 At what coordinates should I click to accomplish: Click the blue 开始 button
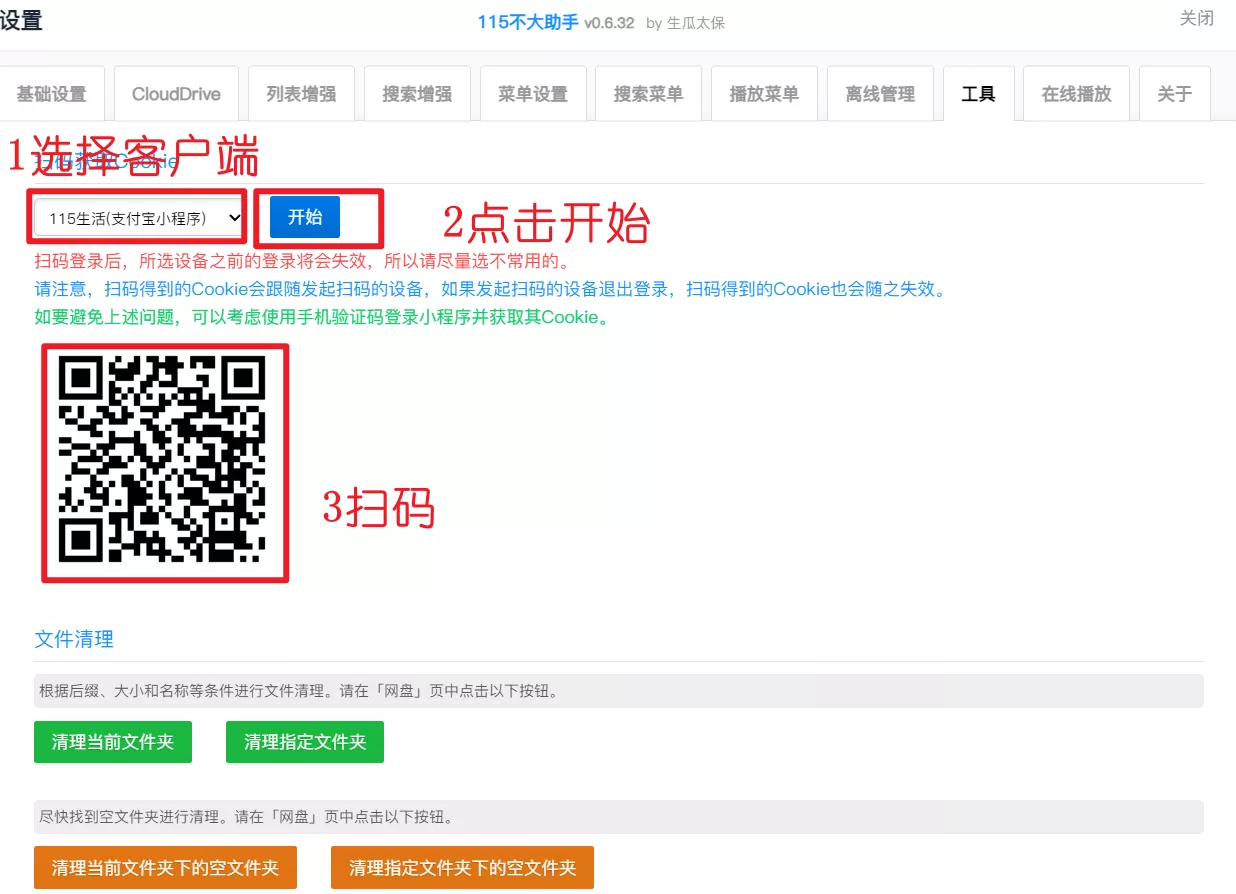coord(305,217)
